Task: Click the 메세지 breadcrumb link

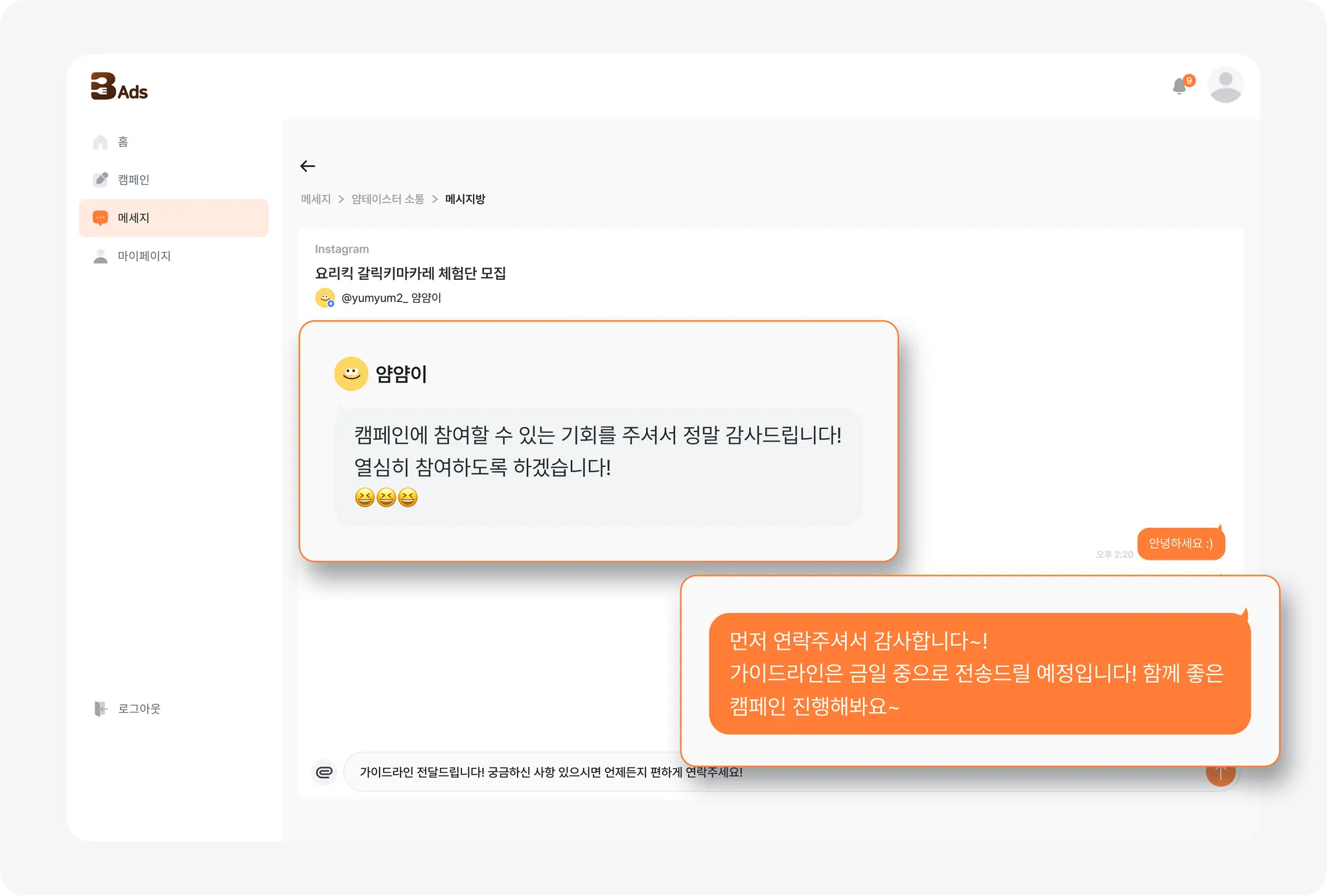Action: click(x=316, y=200)
